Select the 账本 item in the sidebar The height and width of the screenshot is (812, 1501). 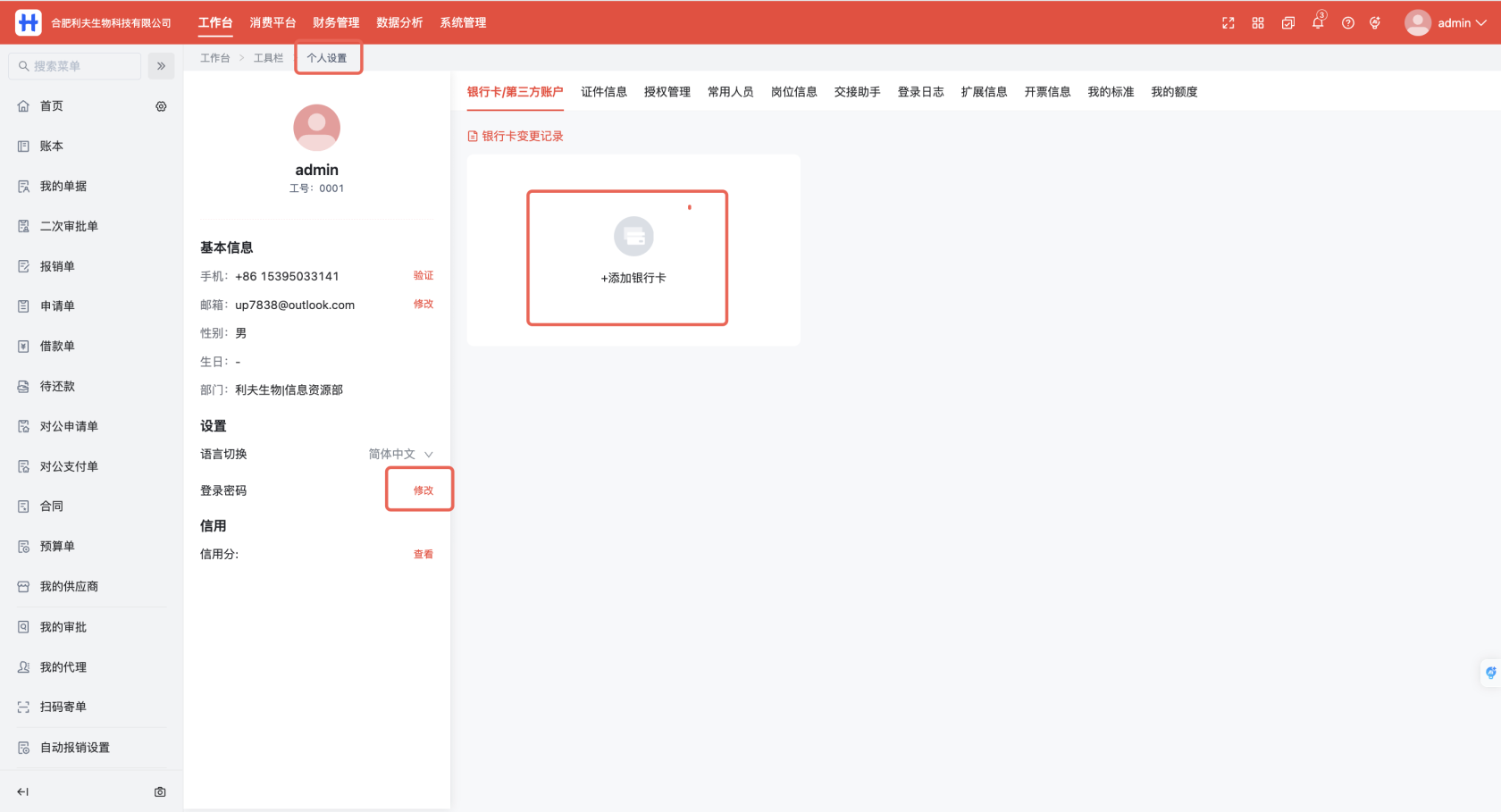51,146
